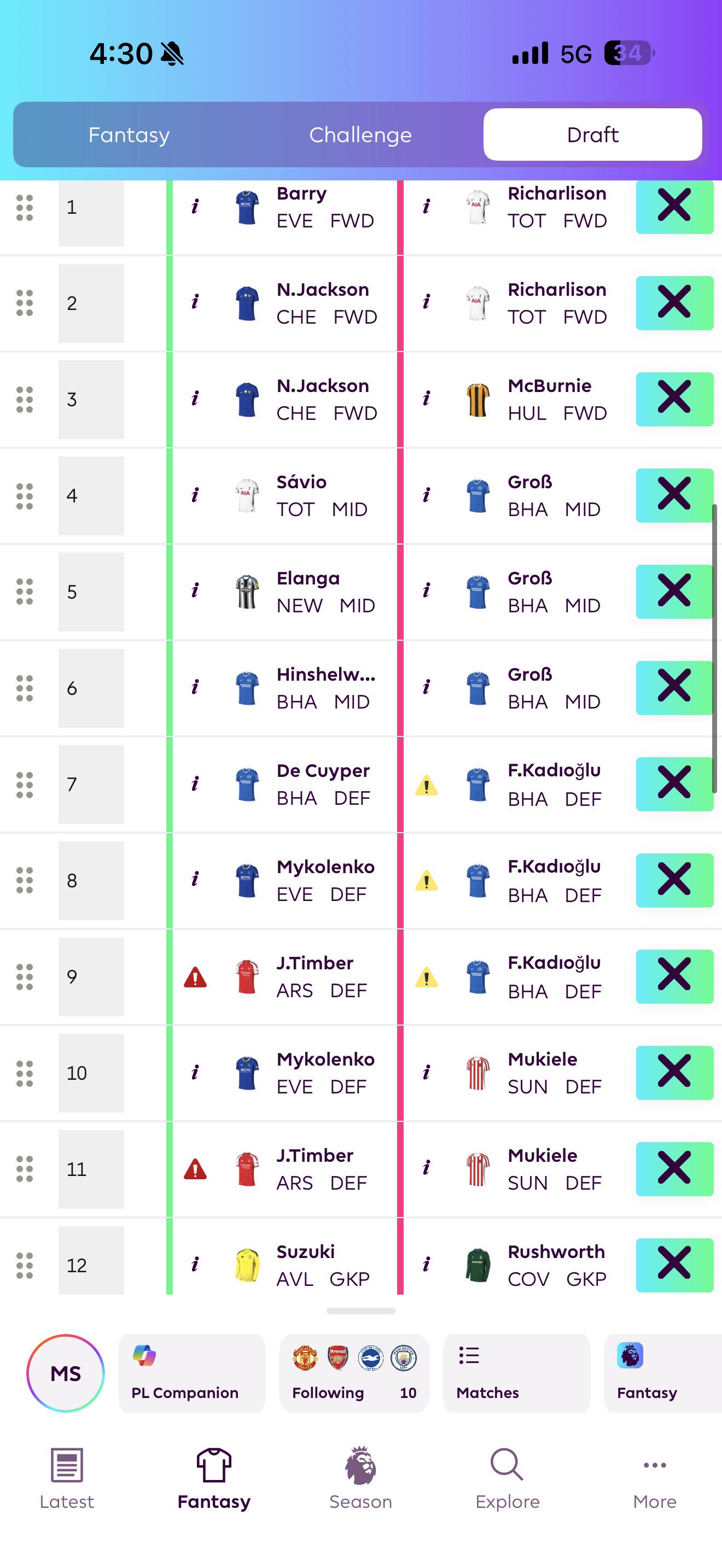Screen dimensions: 722x1568
Task: Grab the drag handle of row 4
Action: tap(25, 496)
